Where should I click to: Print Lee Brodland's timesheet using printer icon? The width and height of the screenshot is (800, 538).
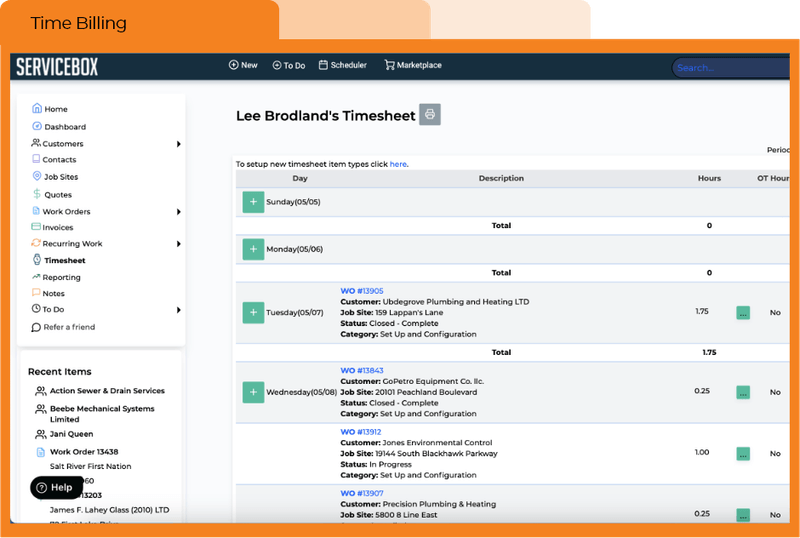coord(430,114)
